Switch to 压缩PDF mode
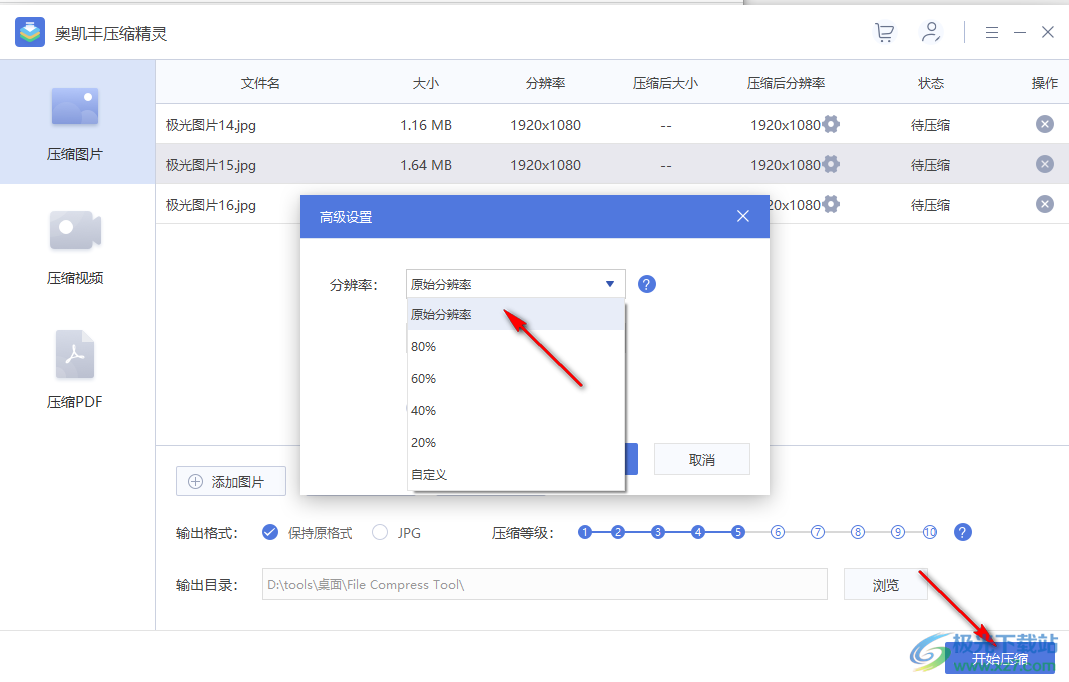This screenshot has width=1069, height=682. (75, 370)
